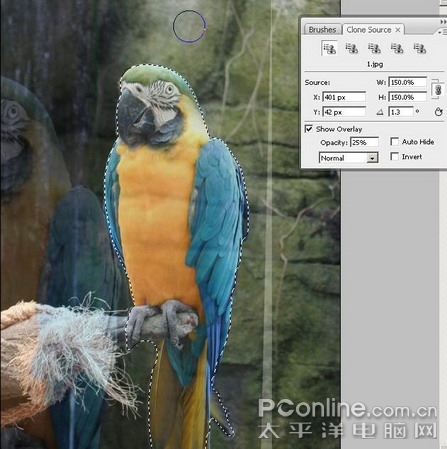The image size is (447, 449).
Task: Collapse the panel using double-arrow icon
Action: tap(443, 22)
